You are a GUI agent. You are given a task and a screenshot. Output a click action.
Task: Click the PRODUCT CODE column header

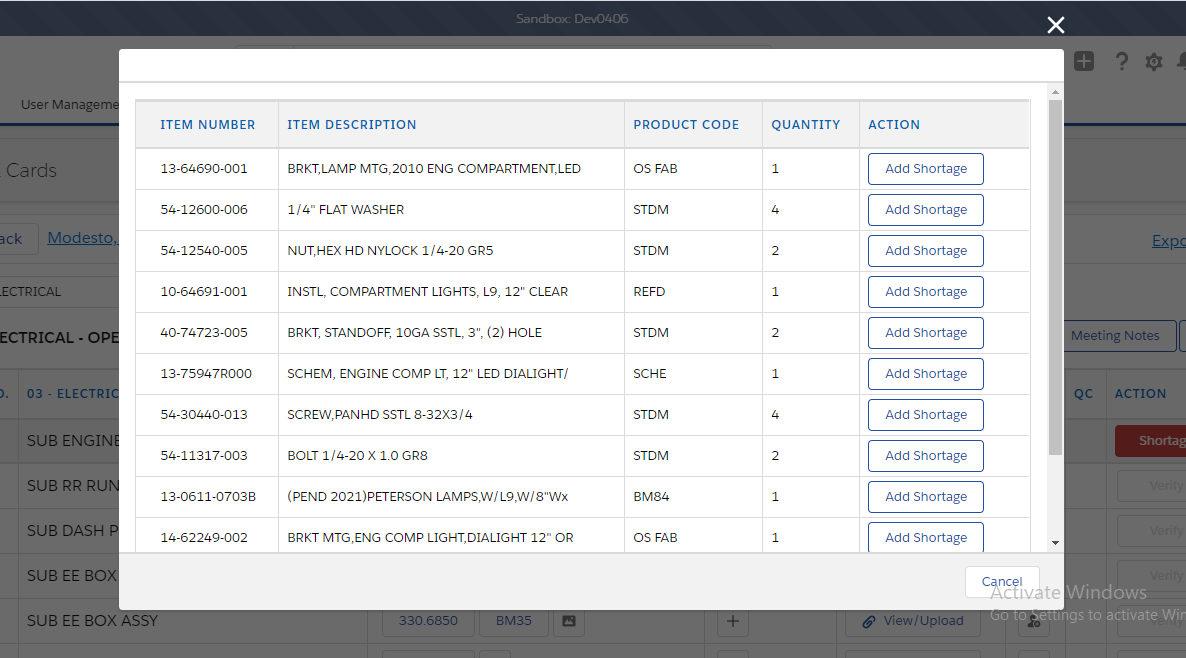coord(686,125)
